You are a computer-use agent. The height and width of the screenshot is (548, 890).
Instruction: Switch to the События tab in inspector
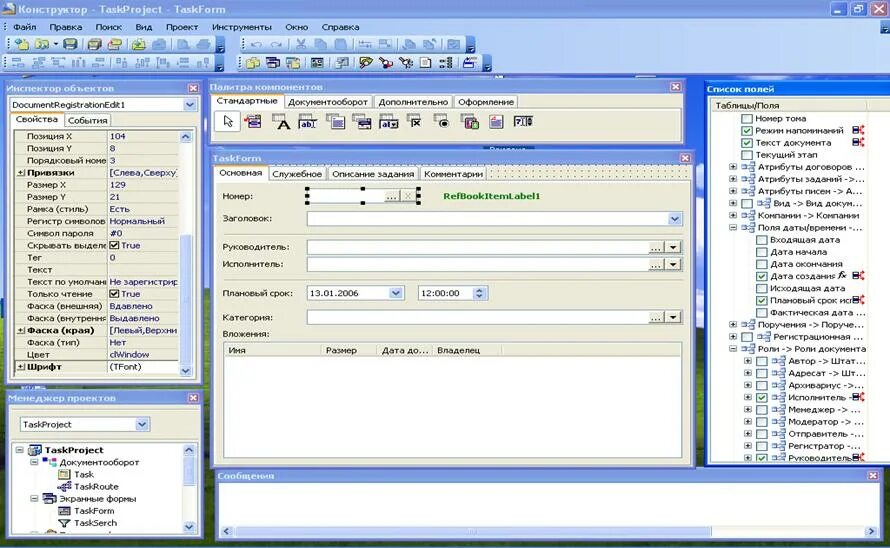coord(87,120)
